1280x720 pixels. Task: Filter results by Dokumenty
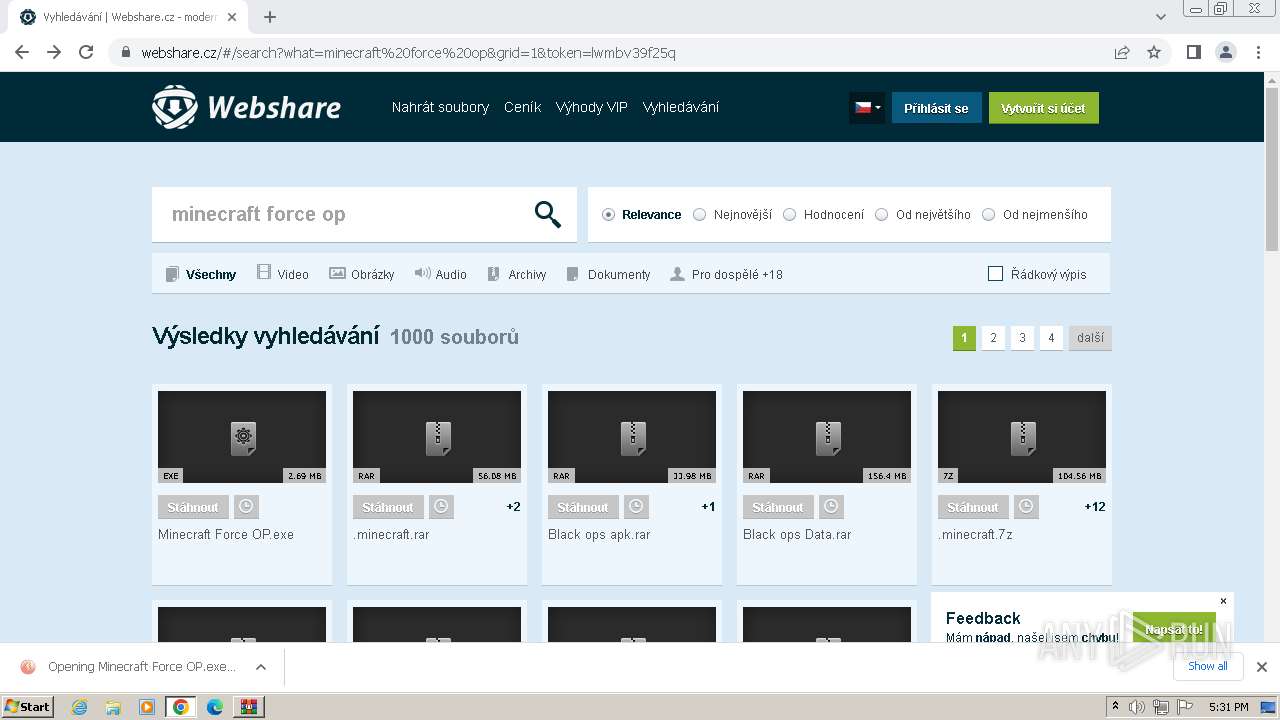608,274
